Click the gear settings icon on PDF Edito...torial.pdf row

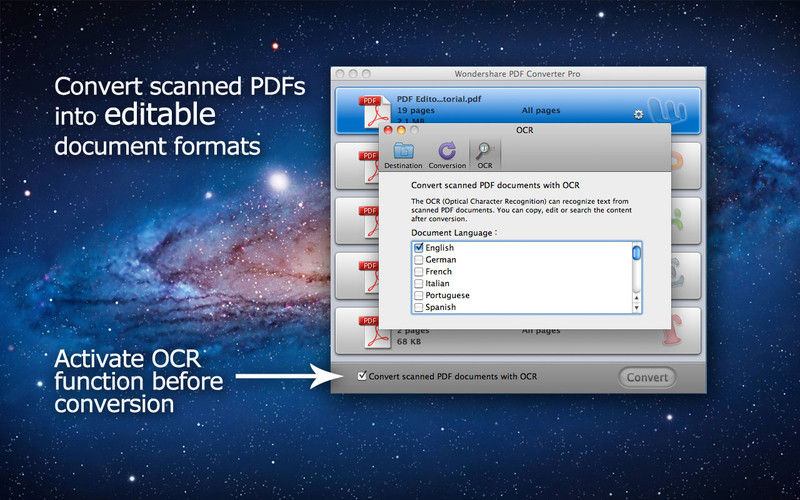[638, 115]
